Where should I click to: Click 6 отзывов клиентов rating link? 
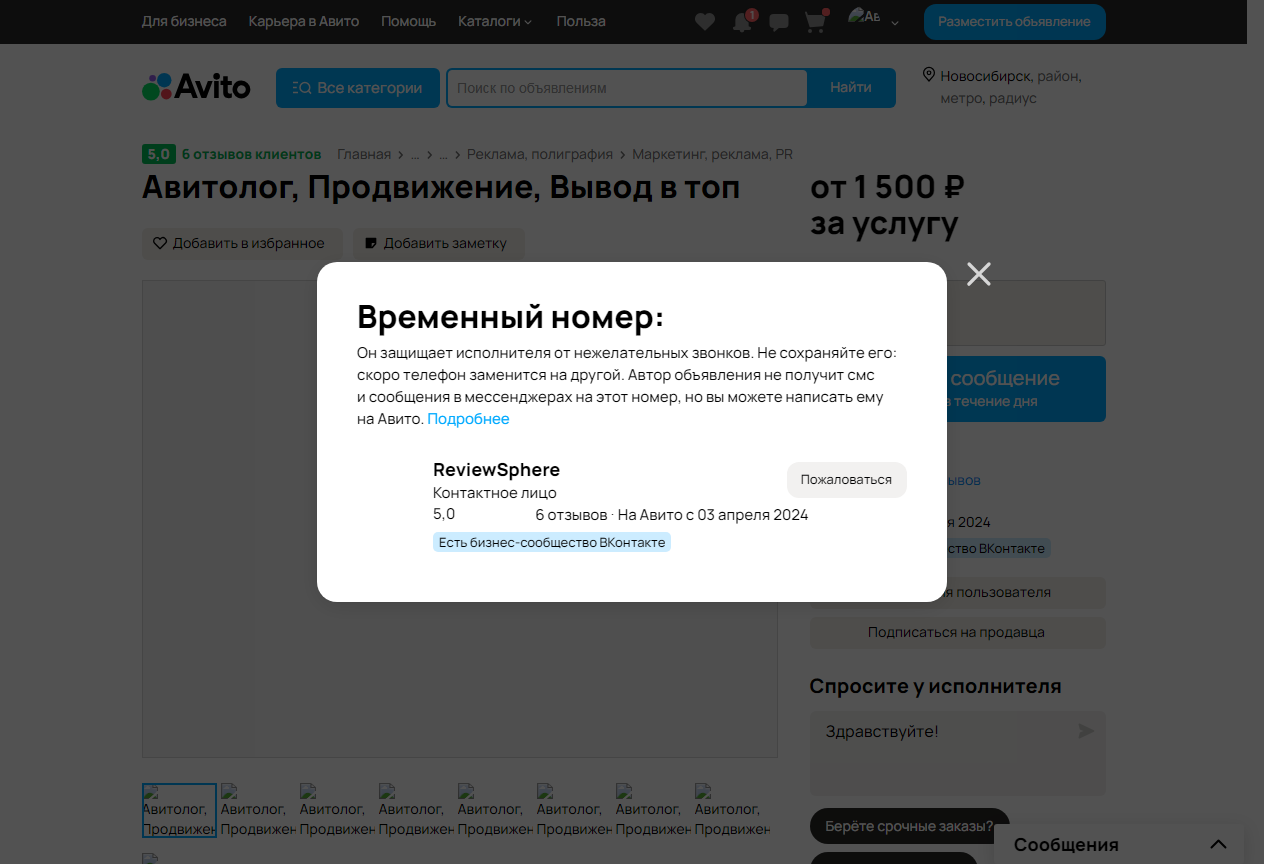[252, 154]
